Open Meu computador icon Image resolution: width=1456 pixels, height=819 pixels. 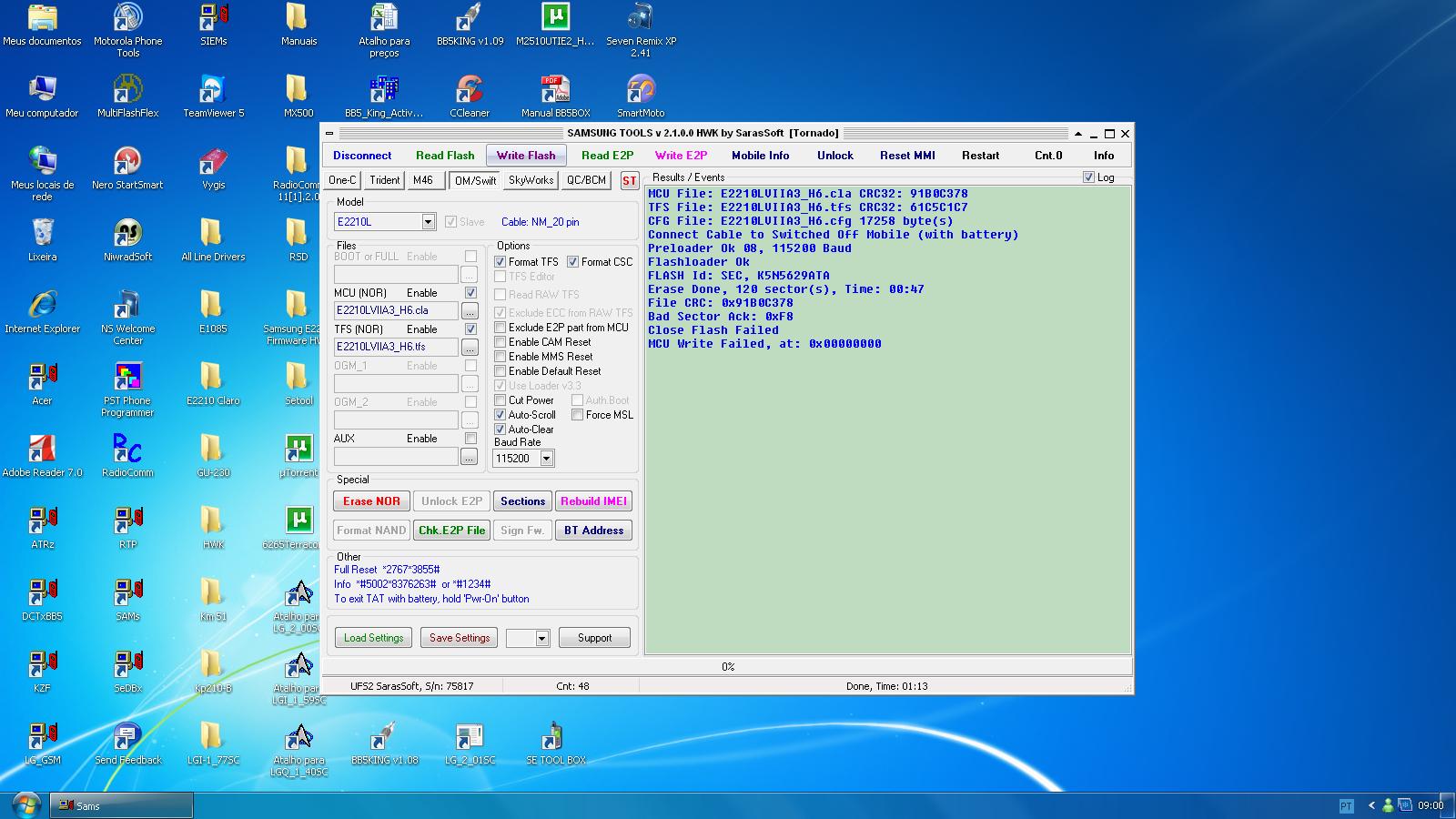click(x=42, y=96)
